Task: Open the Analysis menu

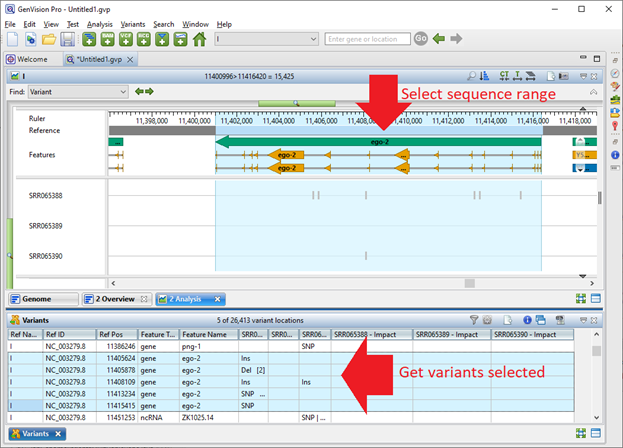Action: click(100, 24)
